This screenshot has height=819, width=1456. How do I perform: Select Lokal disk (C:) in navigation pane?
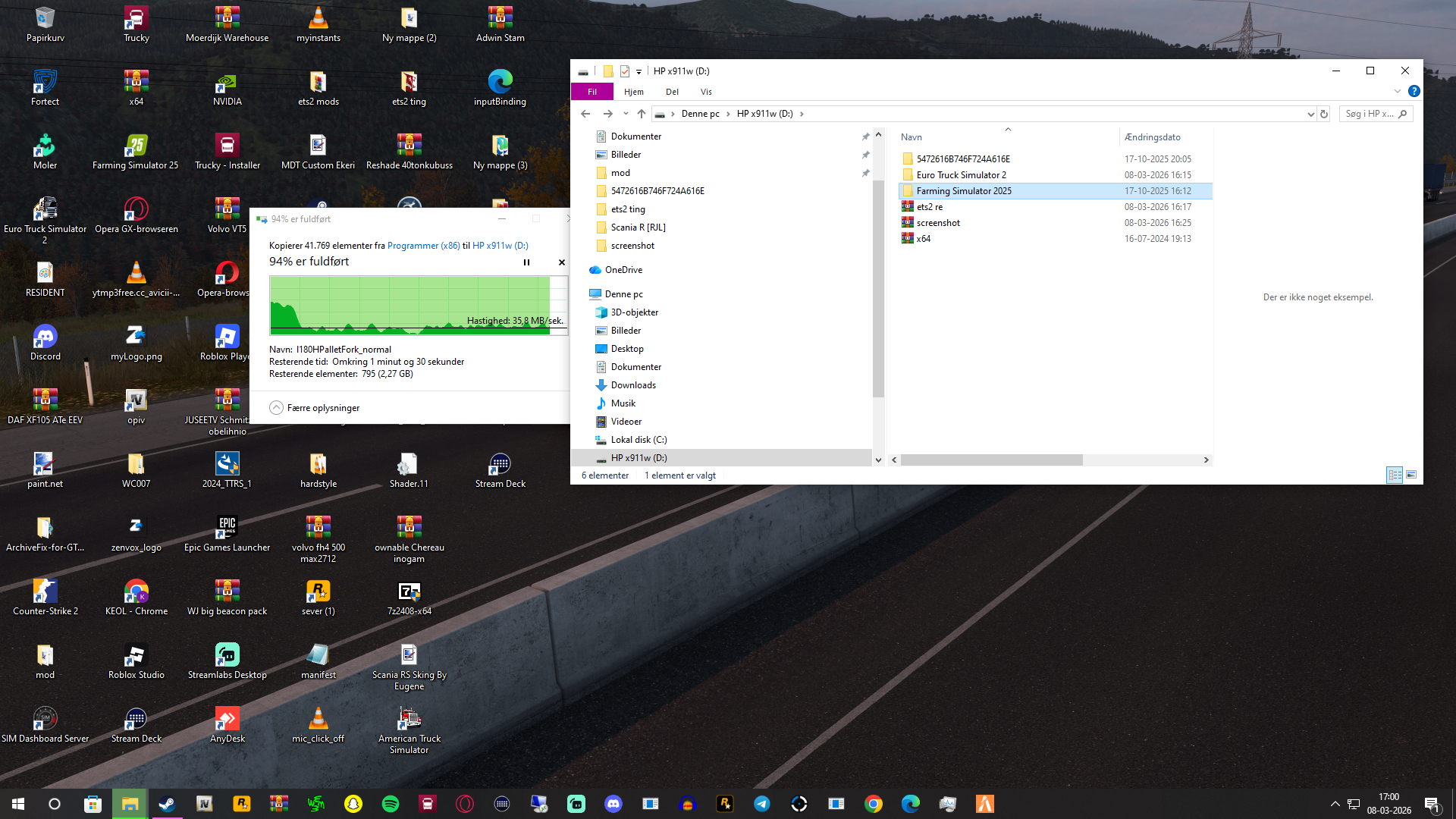pyautogui.click(x=639, y=440)
